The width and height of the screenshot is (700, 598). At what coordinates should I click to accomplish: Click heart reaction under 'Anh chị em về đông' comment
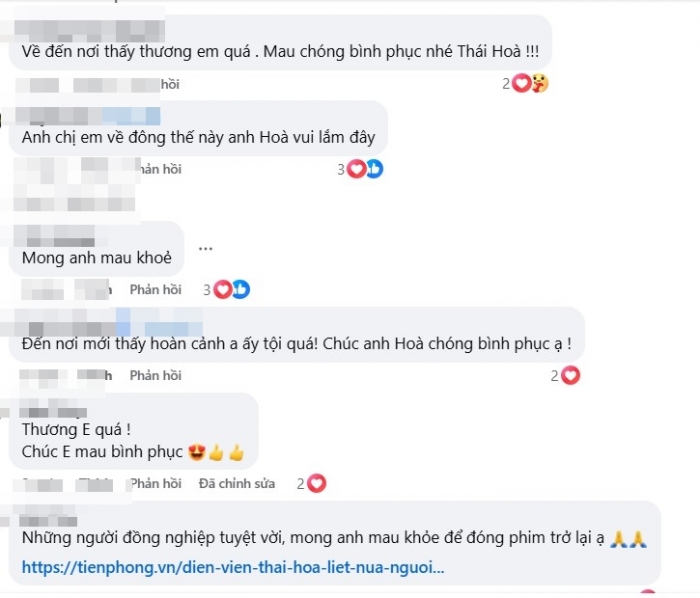point(356,169)
